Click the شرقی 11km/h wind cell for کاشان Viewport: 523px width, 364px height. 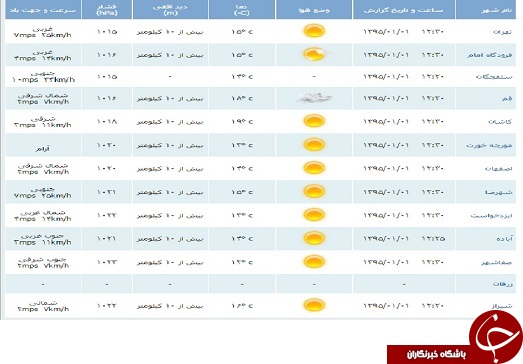(43, 122)
